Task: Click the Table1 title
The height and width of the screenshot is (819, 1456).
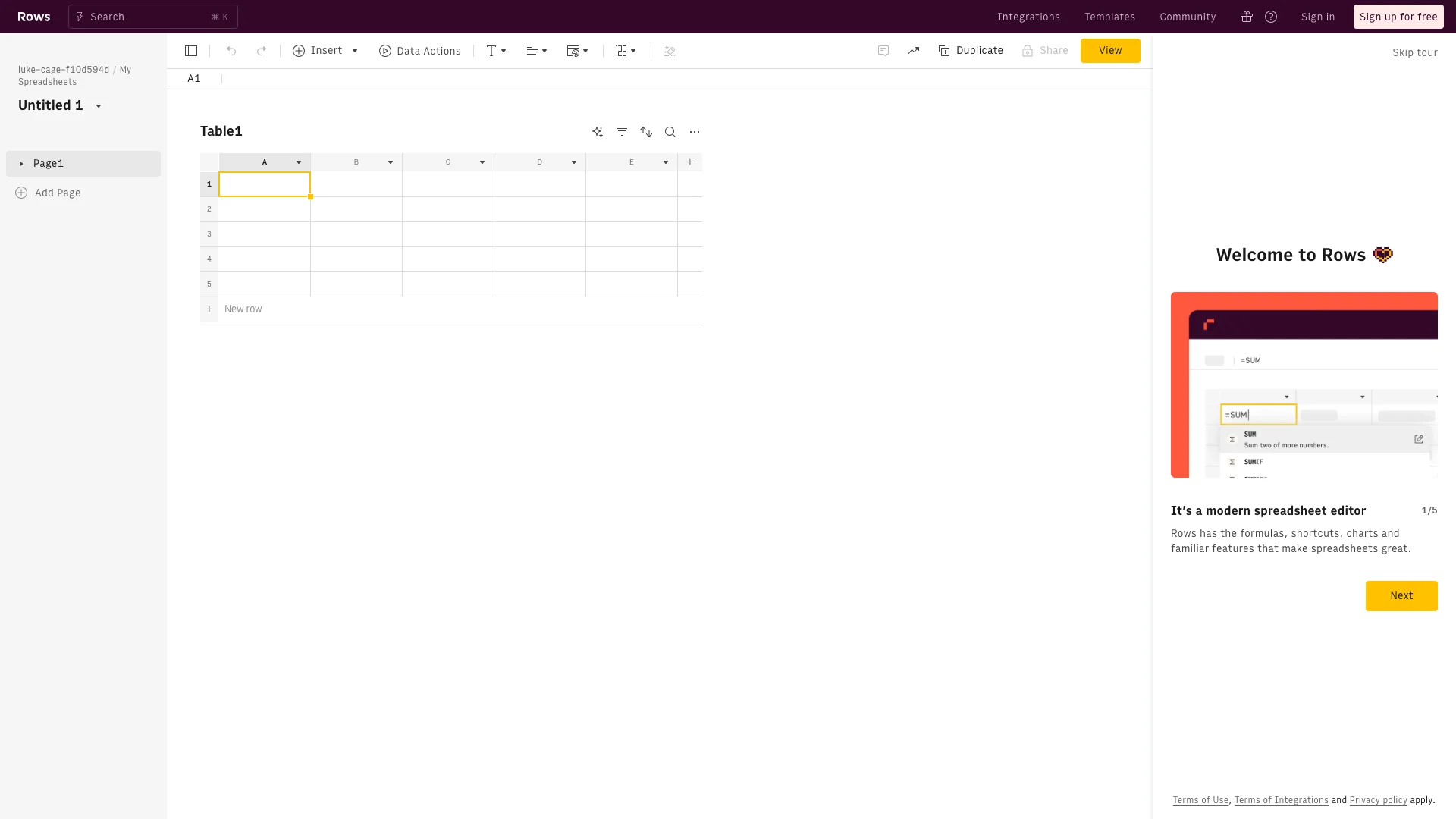Action: [221, 131]
